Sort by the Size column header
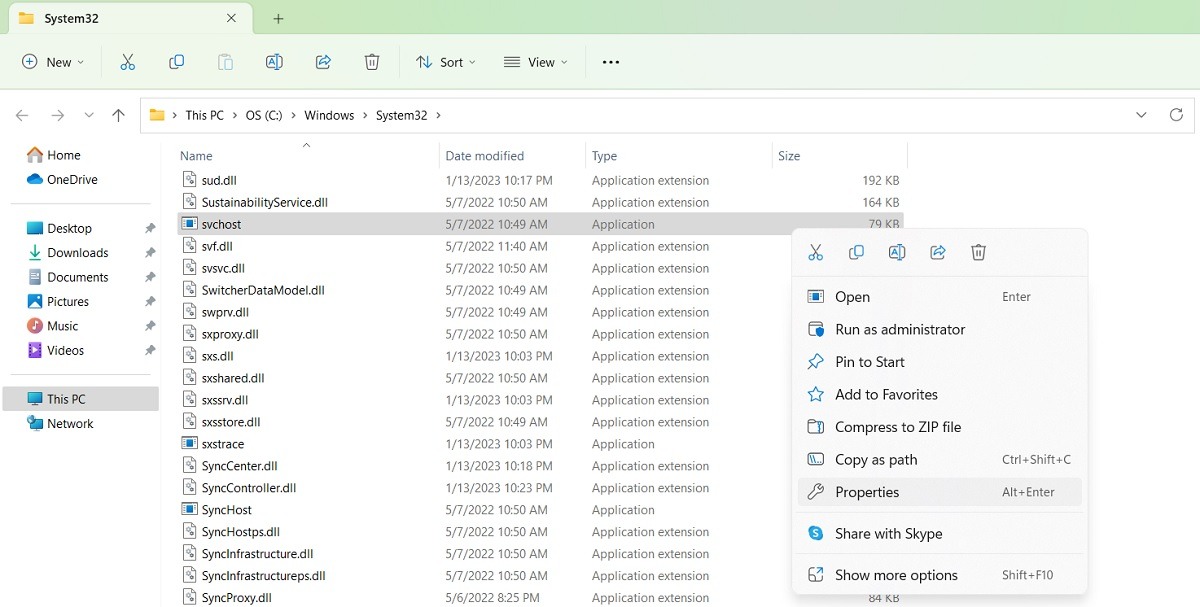This screenshot has height=607, width=1200. click(x=789, y=156)
